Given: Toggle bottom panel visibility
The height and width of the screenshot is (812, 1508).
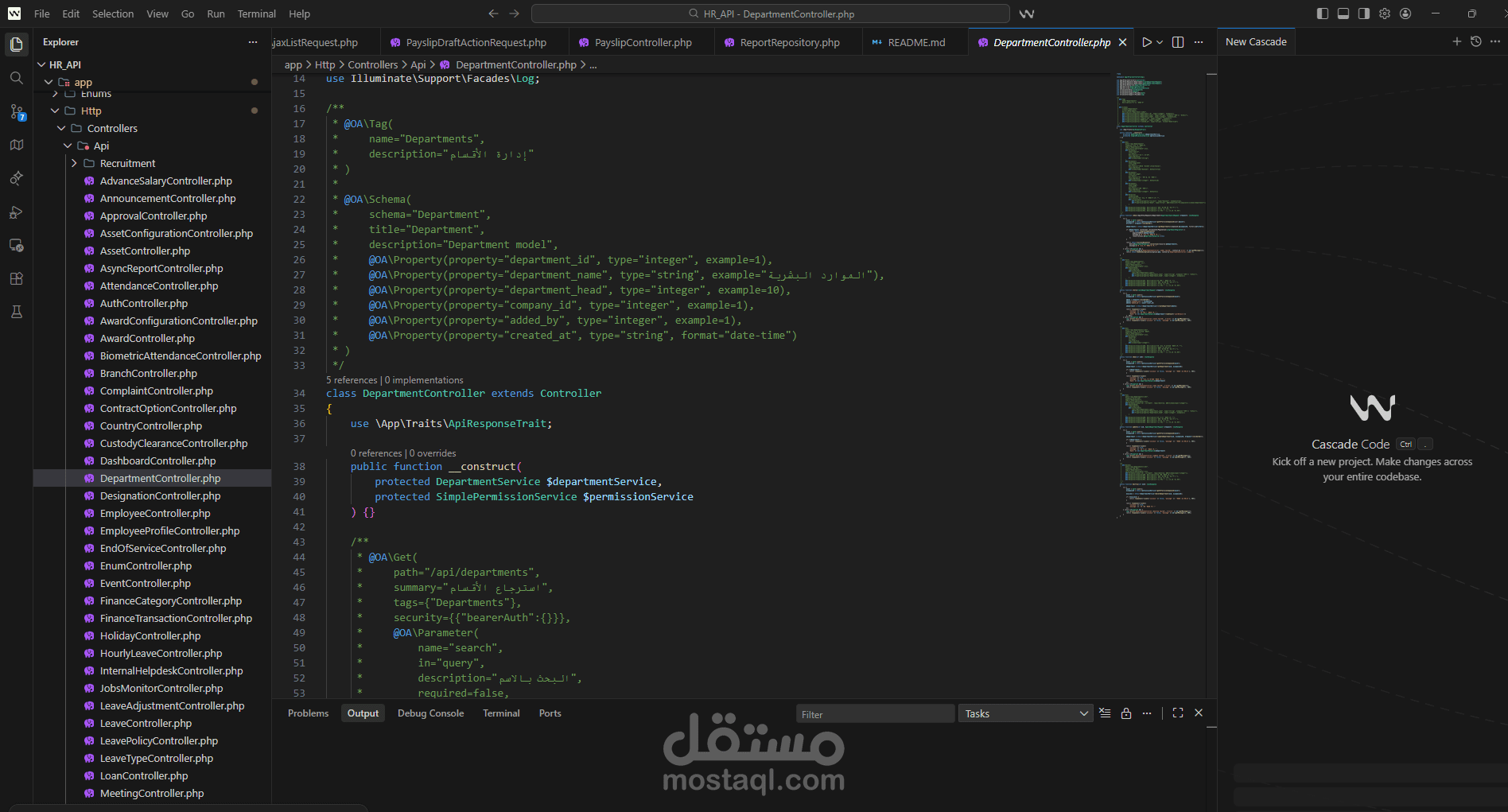Looking at the screenshot, I should [x=1343, y=14].
